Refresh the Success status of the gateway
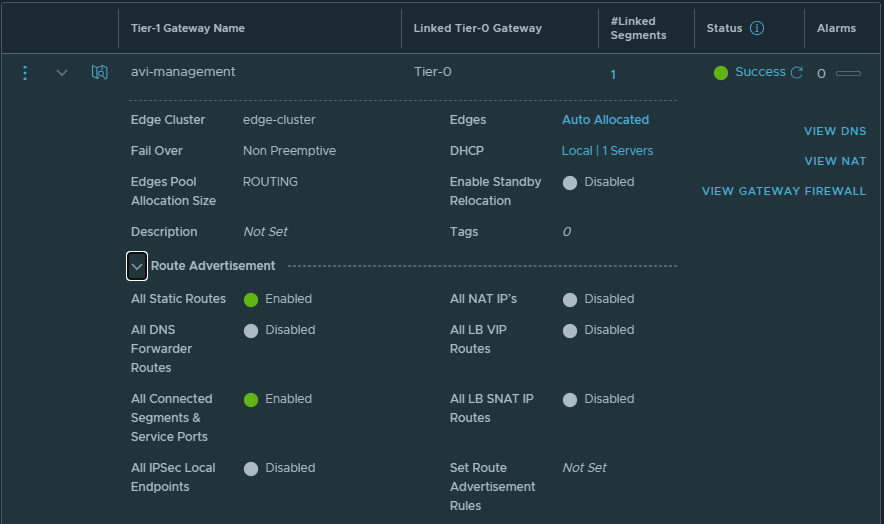The width and height of the screenshot is (884, 524). (x=797, y=73)
